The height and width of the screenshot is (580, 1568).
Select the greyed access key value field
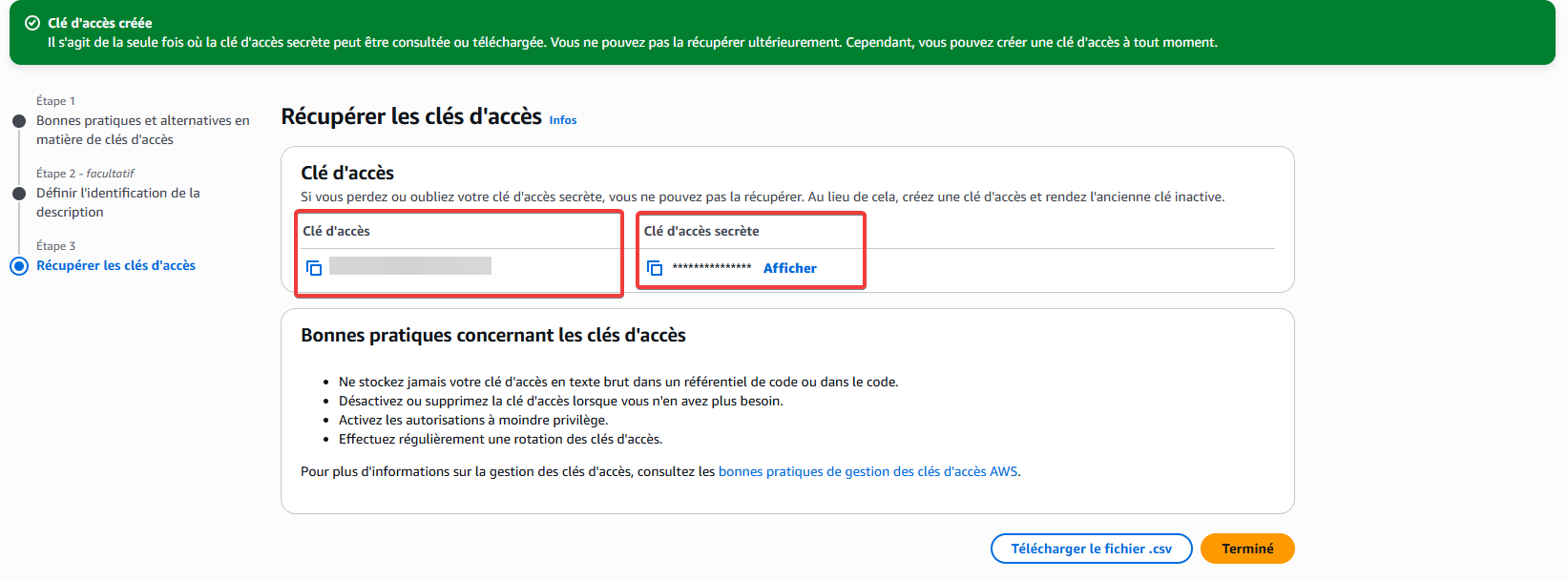click(410, 265)
